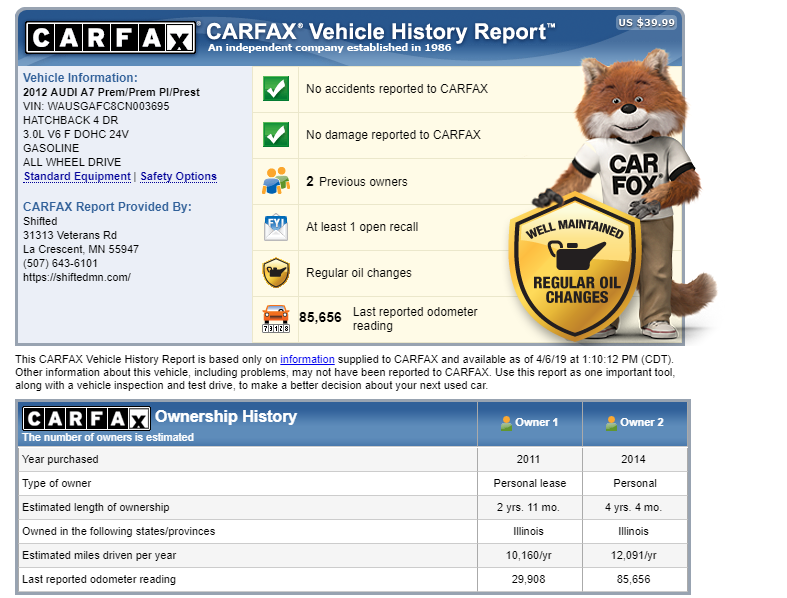Click the VIN WAUSGAFC8CN003695 text

96,106
